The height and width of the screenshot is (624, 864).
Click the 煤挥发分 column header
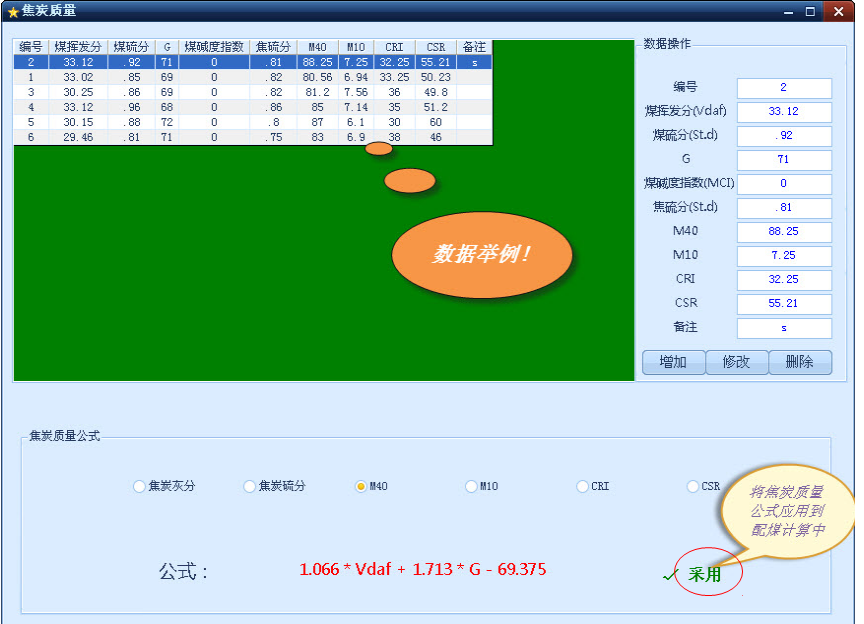pyautogui.click(x=78, y=47)
